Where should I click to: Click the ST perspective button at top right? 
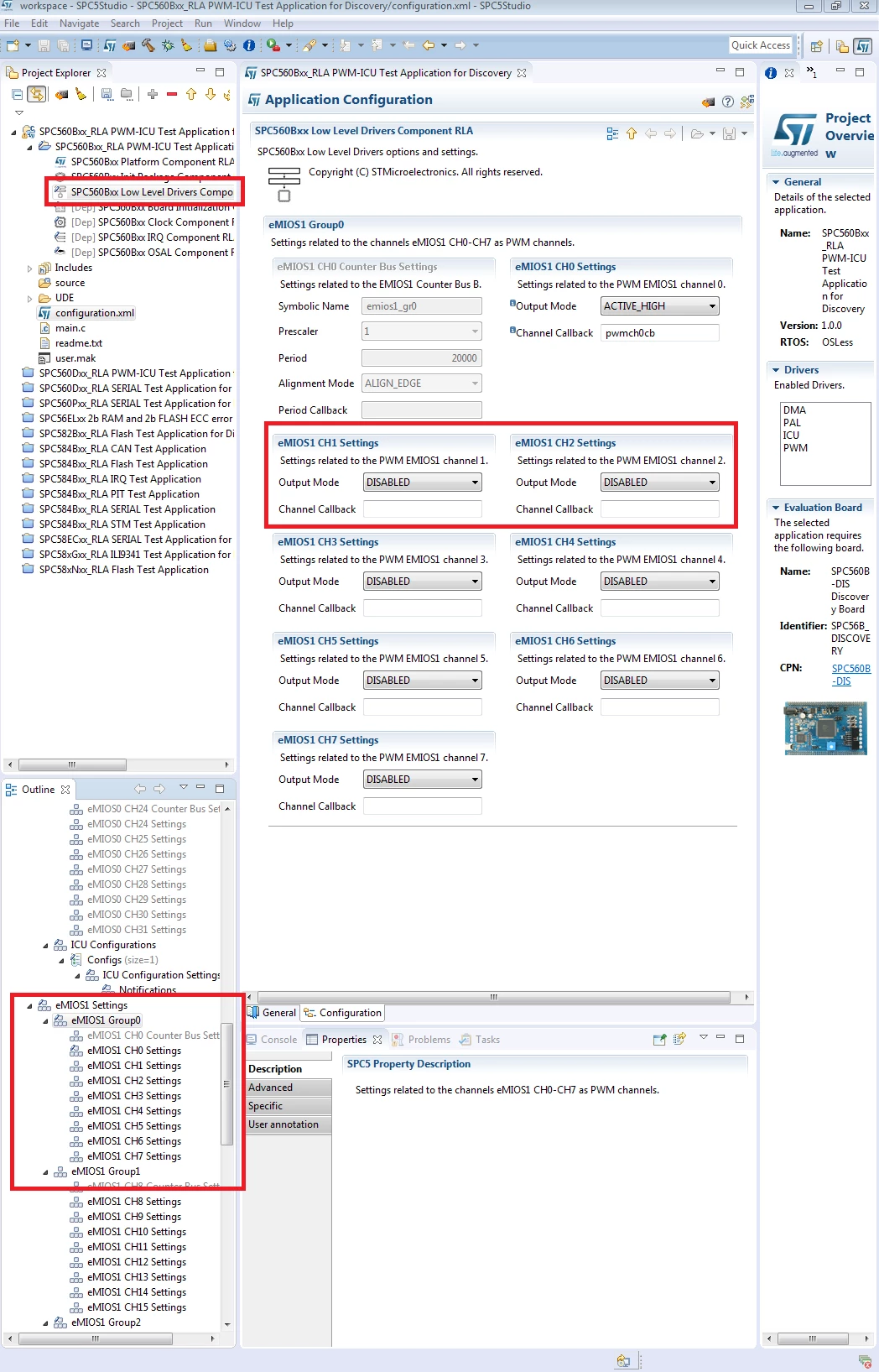(x=862, y=46)
